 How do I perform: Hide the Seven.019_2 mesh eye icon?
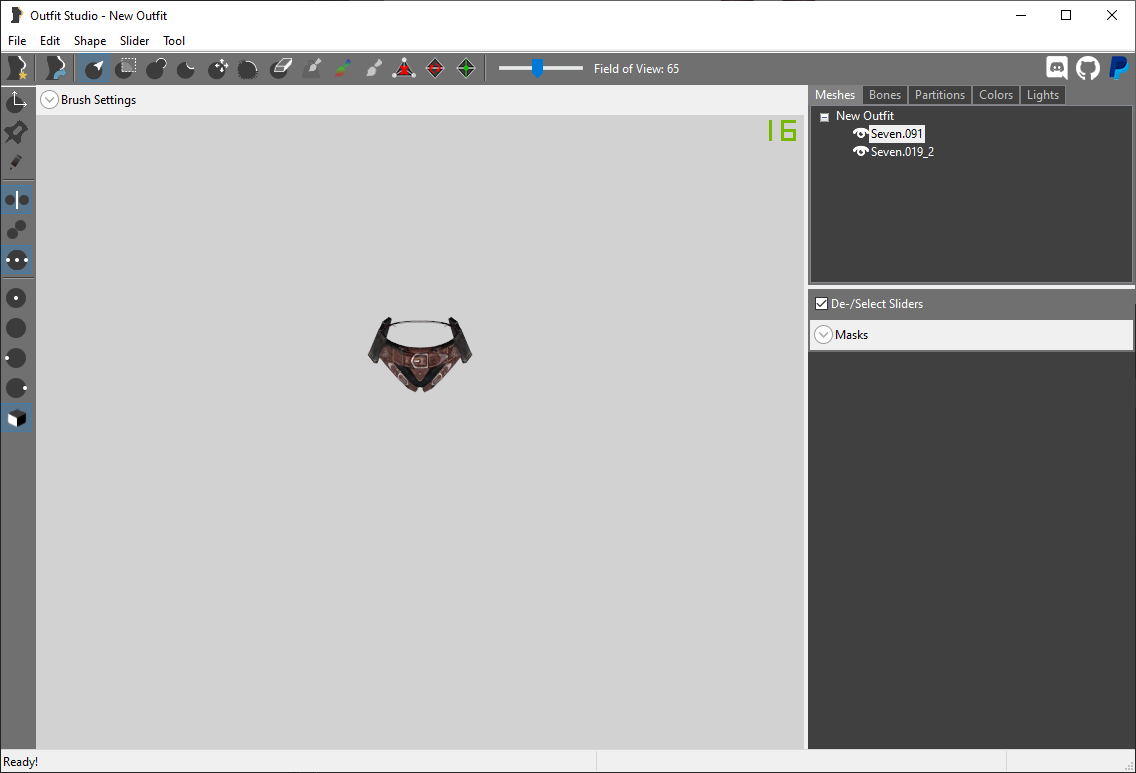861,151
